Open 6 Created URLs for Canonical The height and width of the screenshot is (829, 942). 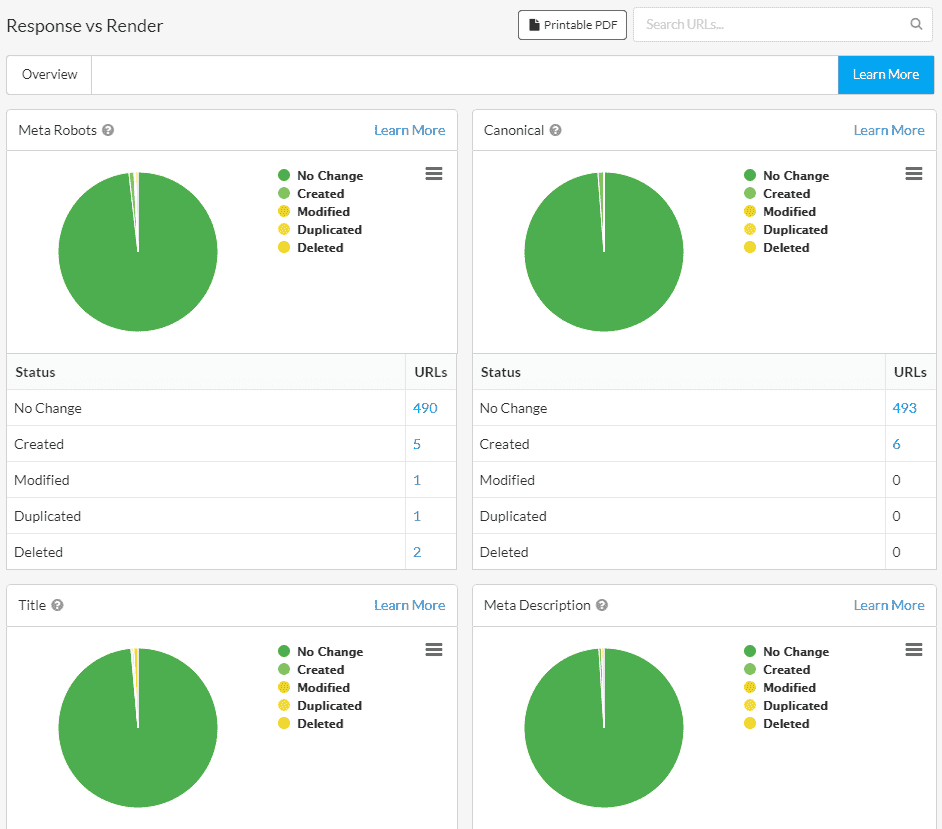[x=896, y=444]
